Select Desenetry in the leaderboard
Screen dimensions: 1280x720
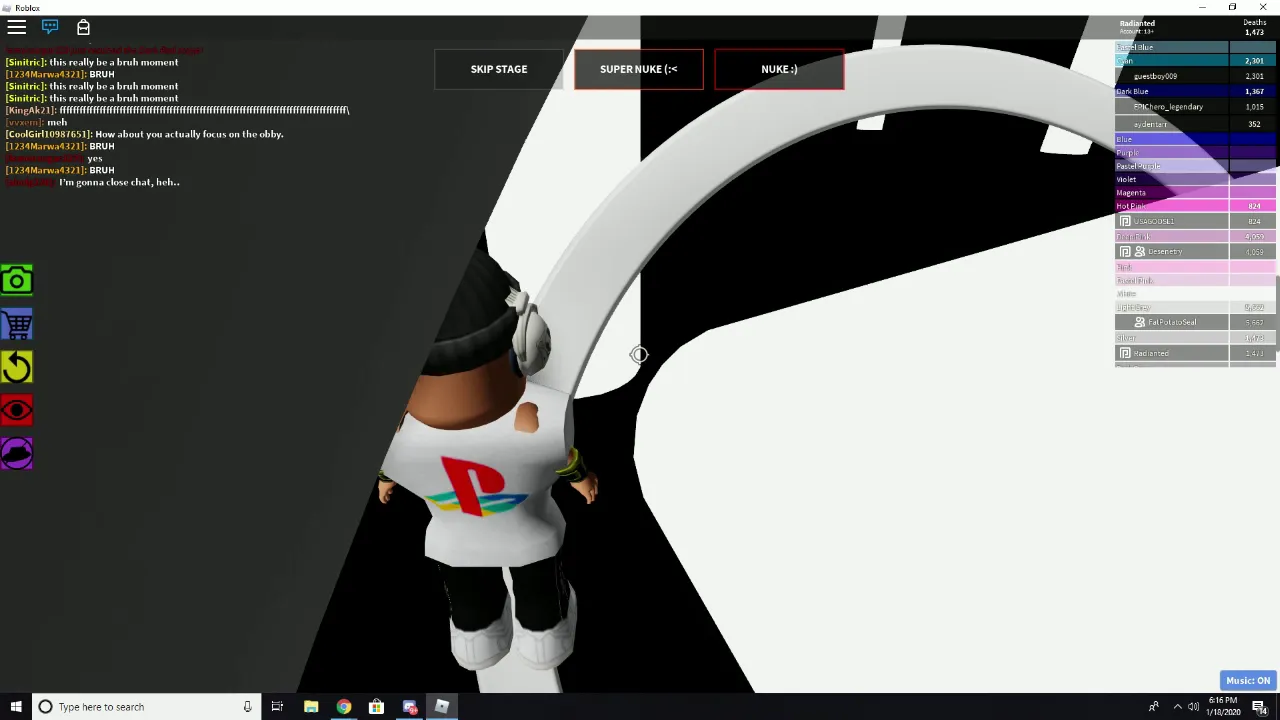point(1196,252)
